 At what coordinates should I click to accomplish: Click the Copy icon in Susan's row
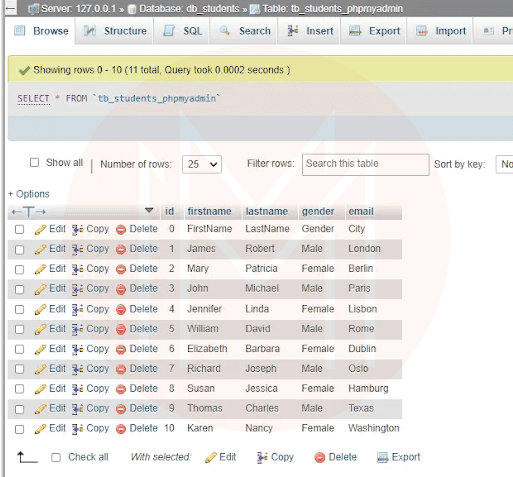pyautogui.click(x=78, y=389)
